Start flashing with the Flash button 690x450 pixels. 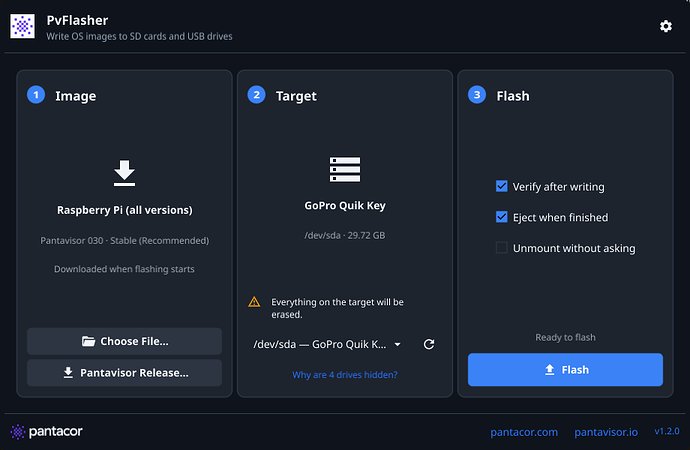[565, 370]
